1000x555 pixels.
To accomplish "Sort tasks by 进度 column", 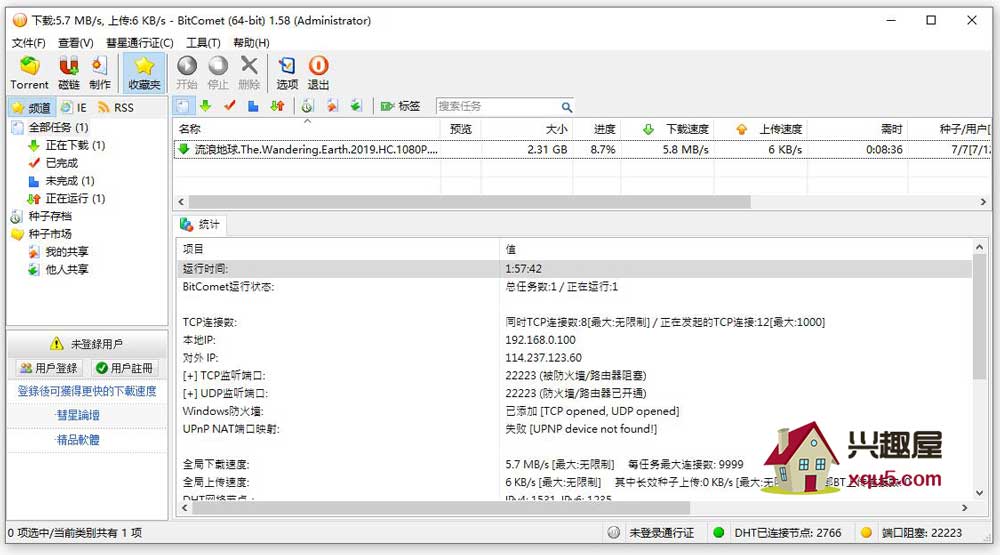I will pos(596,129).
